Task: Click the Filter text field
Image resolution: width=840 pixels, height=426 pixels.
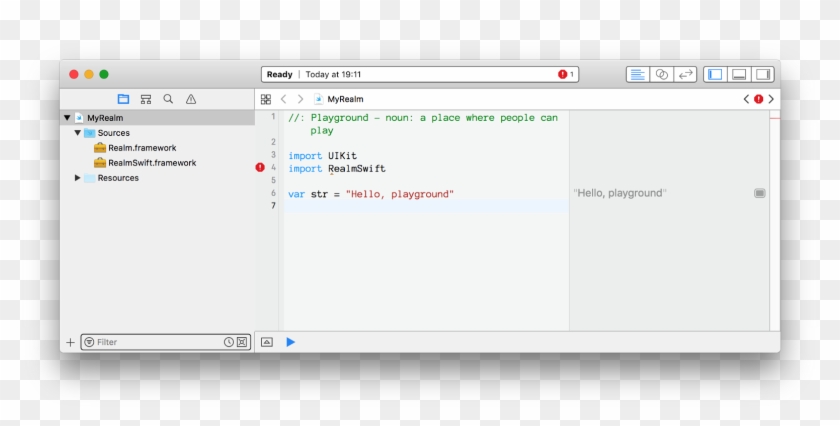Action: tap(155, 342)
